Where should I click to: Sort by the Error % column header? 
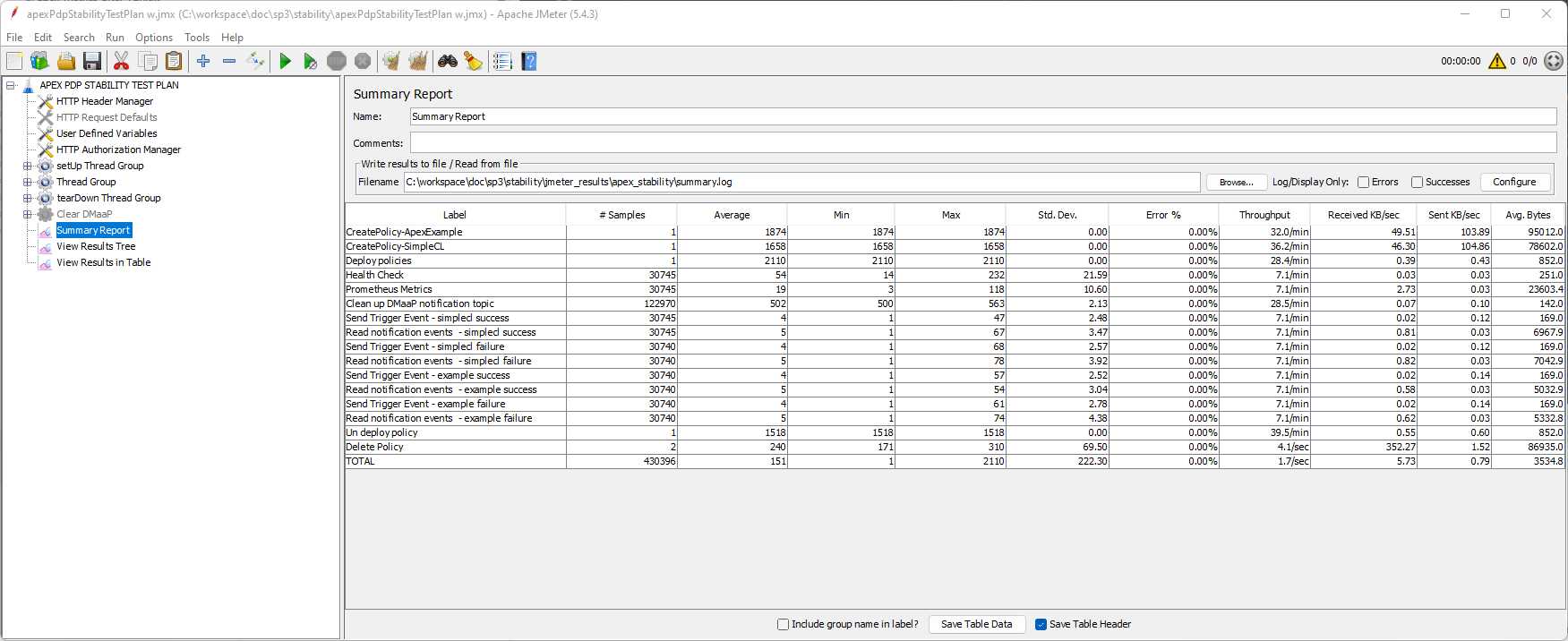pyautogui.click(x=1163, y=215)
